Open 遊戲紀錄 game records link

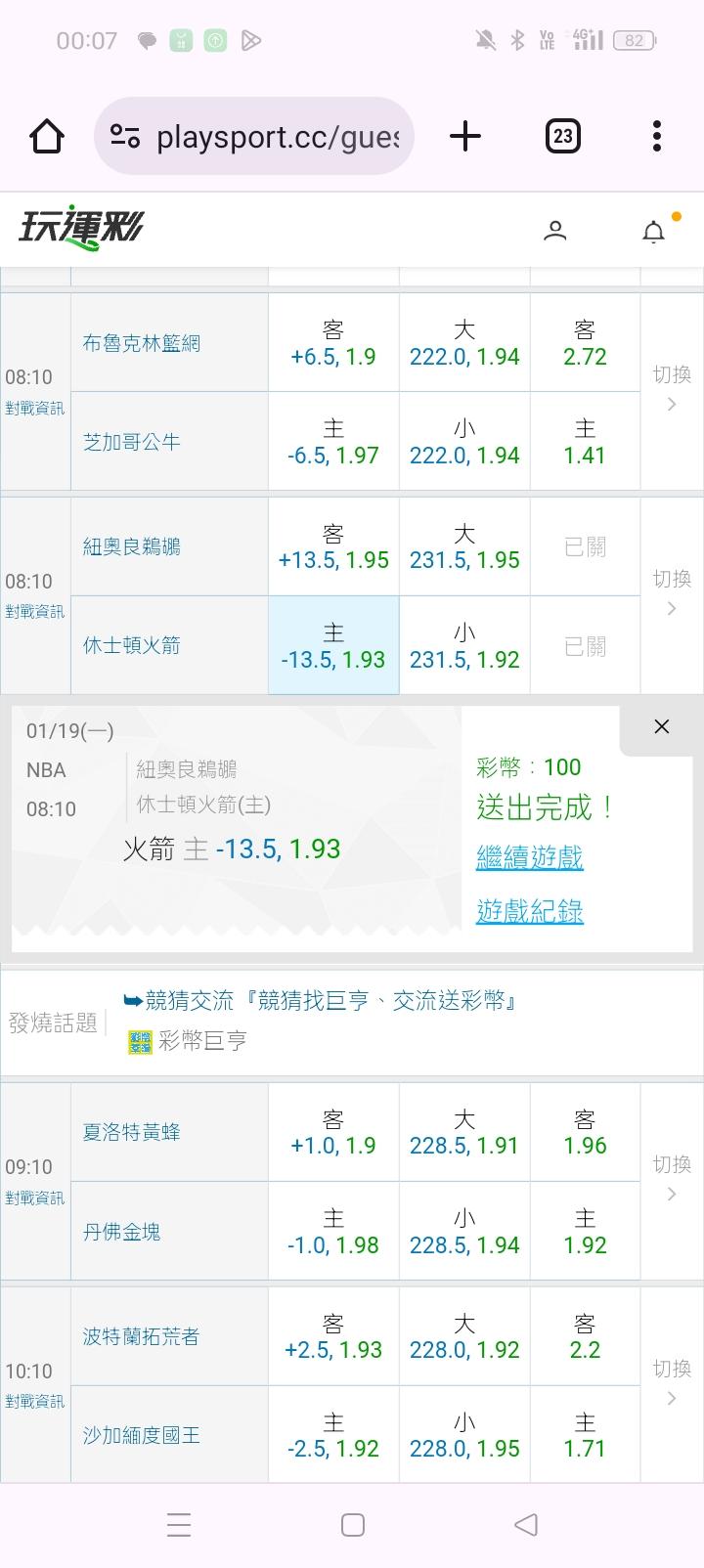pyautogui.click(x=530, y=912)
